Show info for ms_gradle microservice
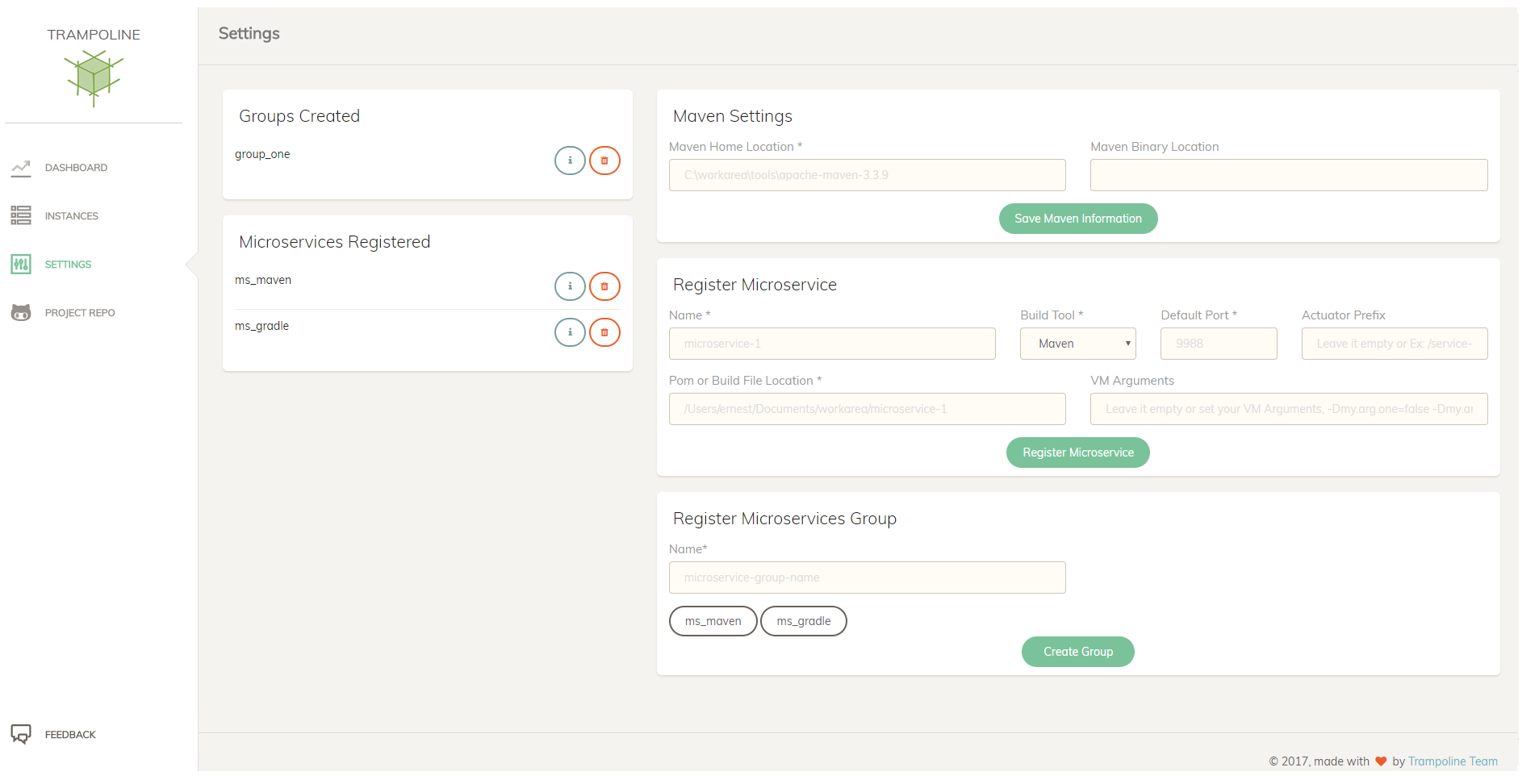 point(570,332)
